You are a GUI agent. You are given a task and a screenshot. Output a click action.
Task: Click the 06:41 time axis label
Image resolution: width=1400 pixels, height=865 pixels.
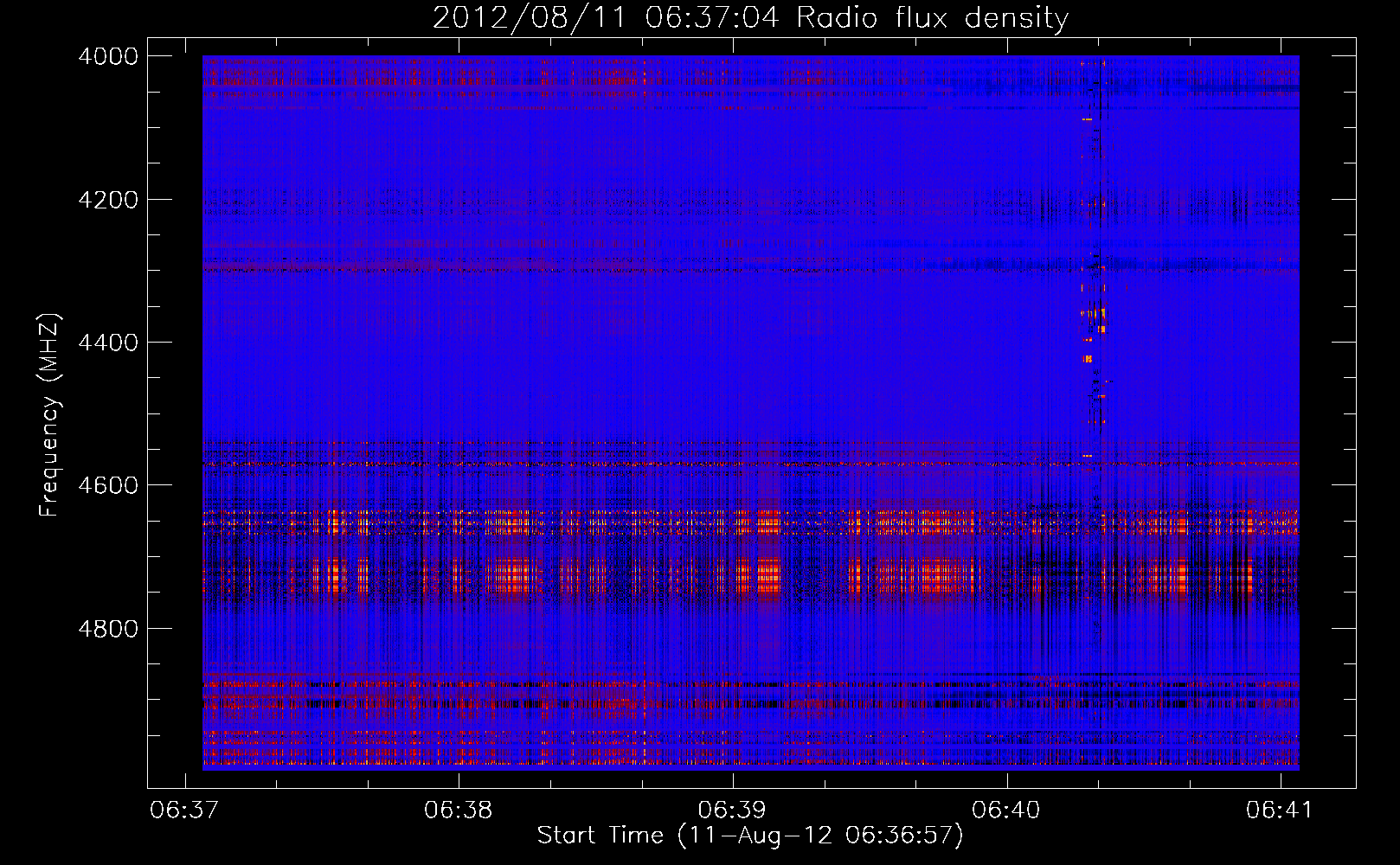1280,811
